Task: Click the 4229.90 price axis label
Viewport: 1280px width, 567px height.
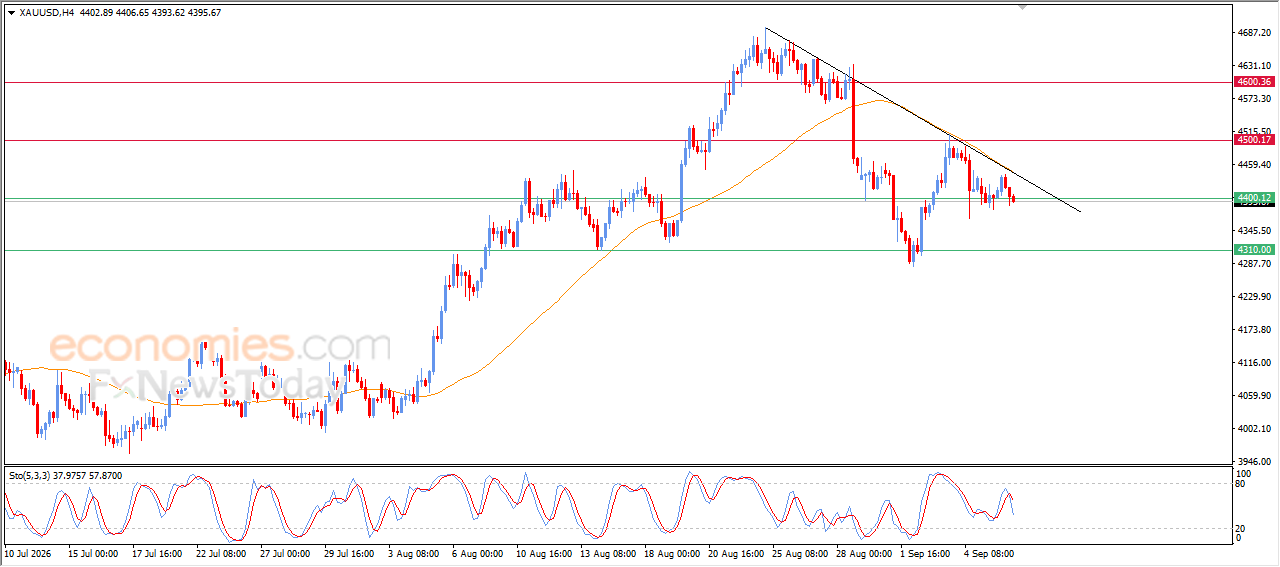Action: click(x=1253, y=297)
